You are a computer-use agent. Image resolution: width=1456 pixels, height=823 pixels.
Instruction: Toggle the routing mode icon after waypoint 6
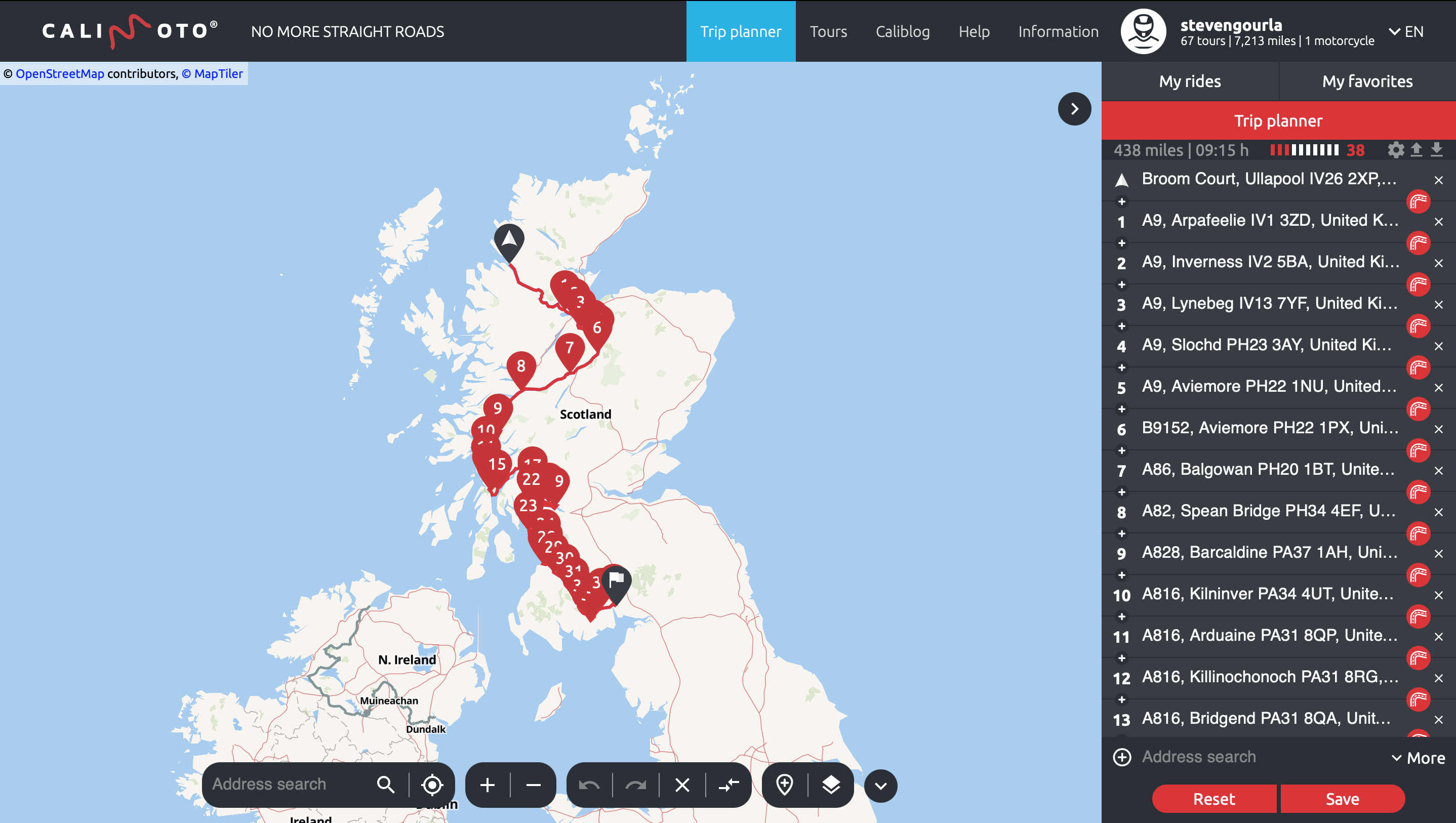[1418, 450]
